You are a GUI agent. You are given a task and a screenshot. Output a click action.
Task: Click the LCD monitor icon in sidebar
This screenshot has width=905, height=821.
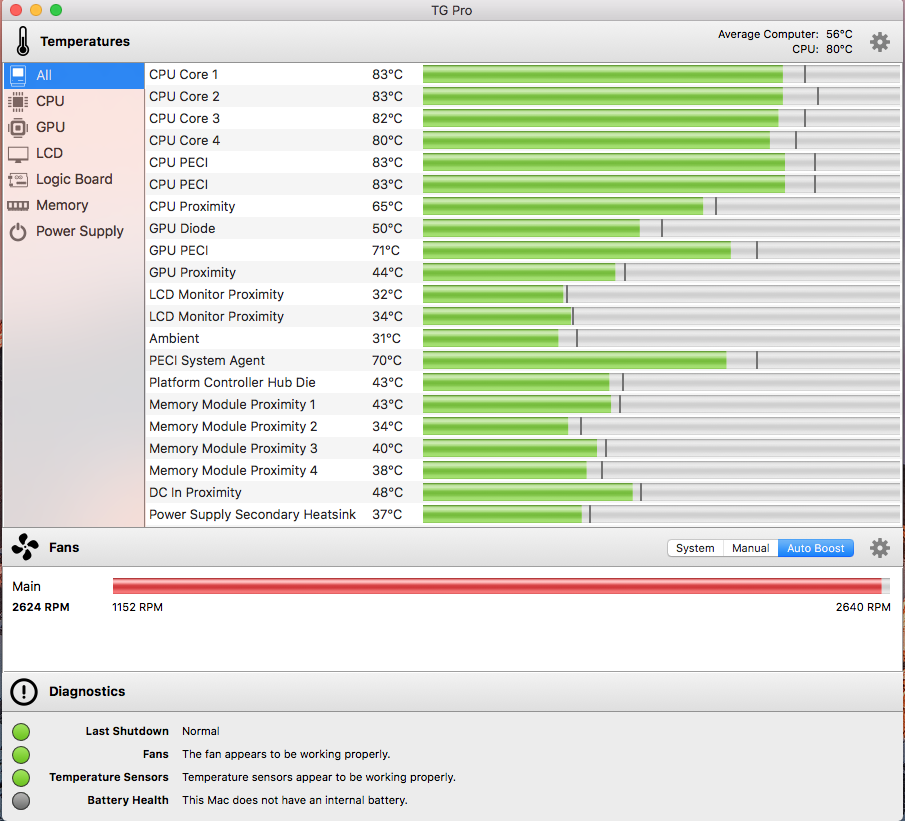(x=18, y=154)
